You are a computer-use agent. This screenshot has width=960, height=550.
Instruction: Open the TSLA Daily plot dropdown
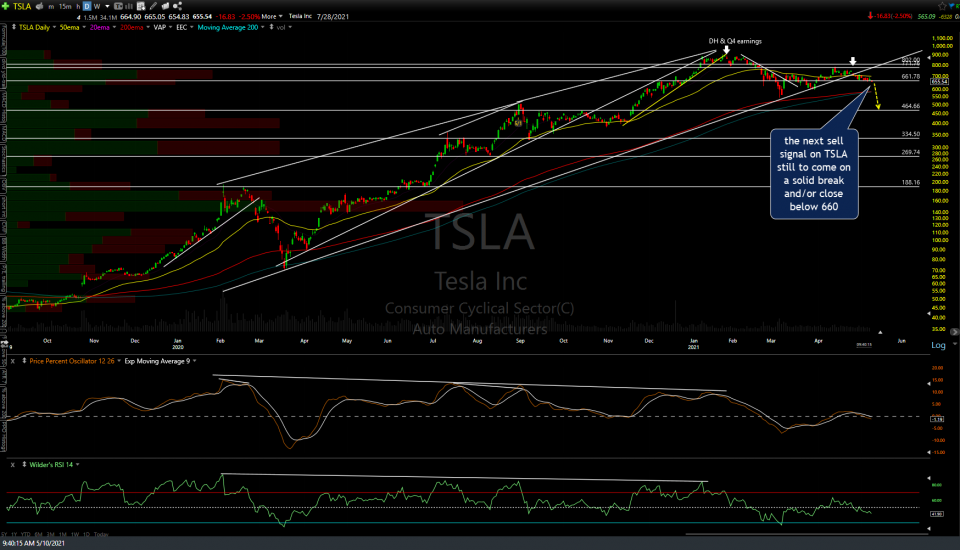coord(54,28)
